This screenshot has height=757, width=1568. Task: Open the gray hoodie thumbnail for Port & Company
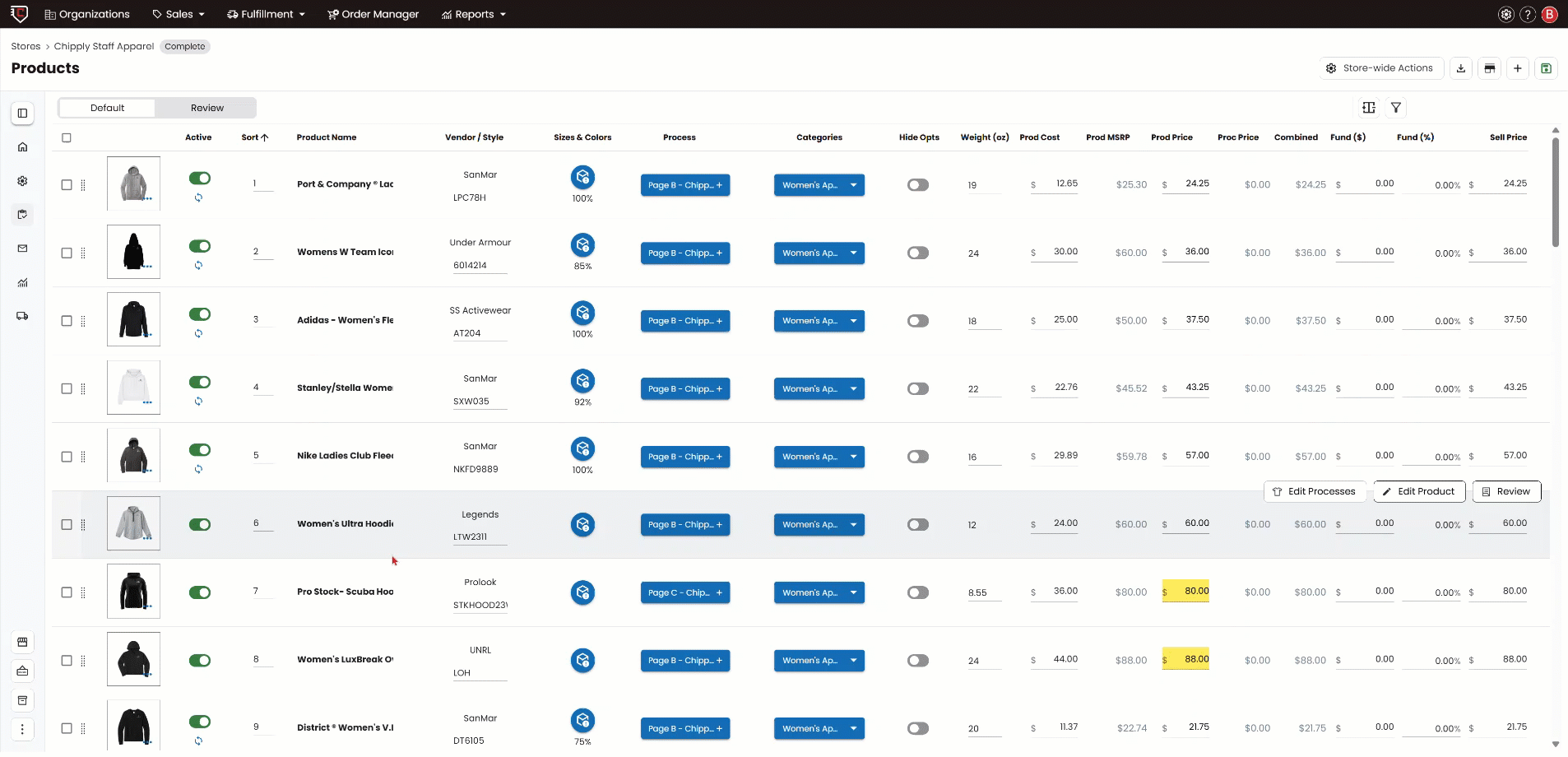pyautogui.click(x=133, y=183)
